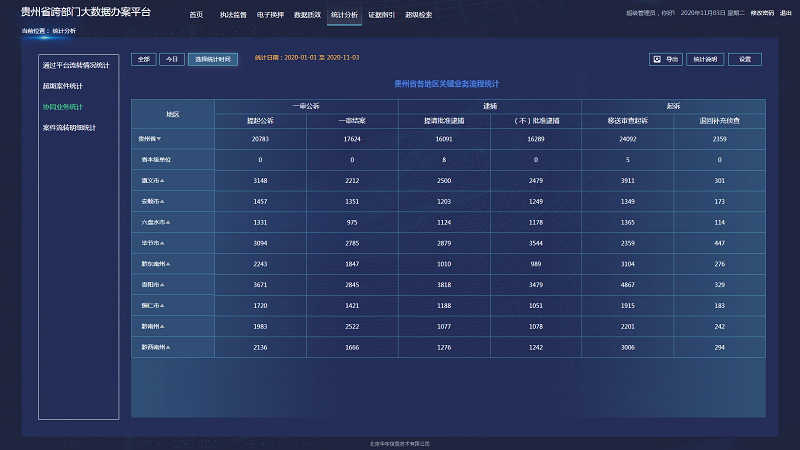This screenshot has width=800, height=450.
Task: Select the 全部 time filter
Action: (143, 59)
